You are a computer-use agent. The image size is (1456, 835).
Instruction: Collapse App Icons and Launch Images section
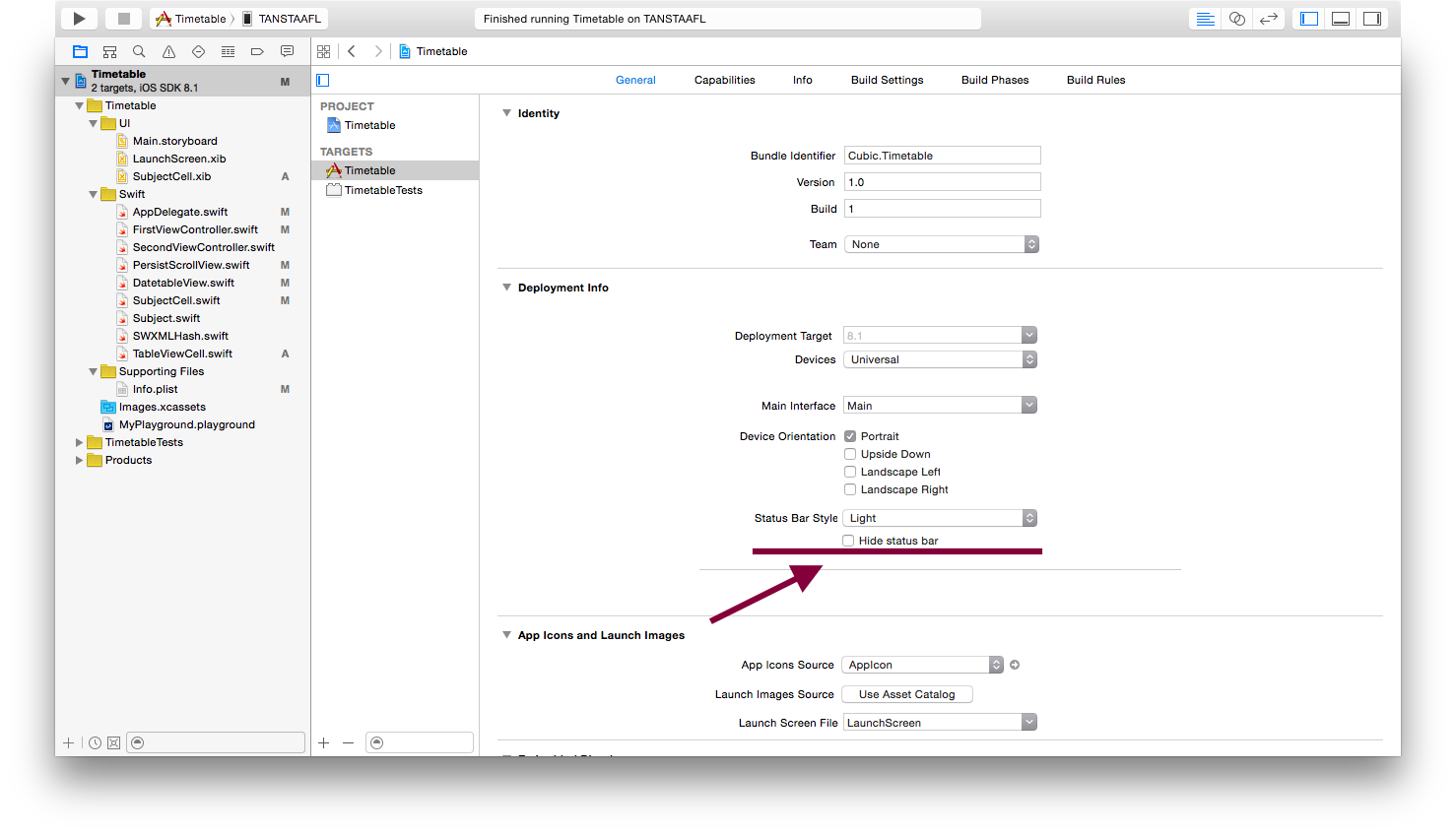click(x=507, y=635)
